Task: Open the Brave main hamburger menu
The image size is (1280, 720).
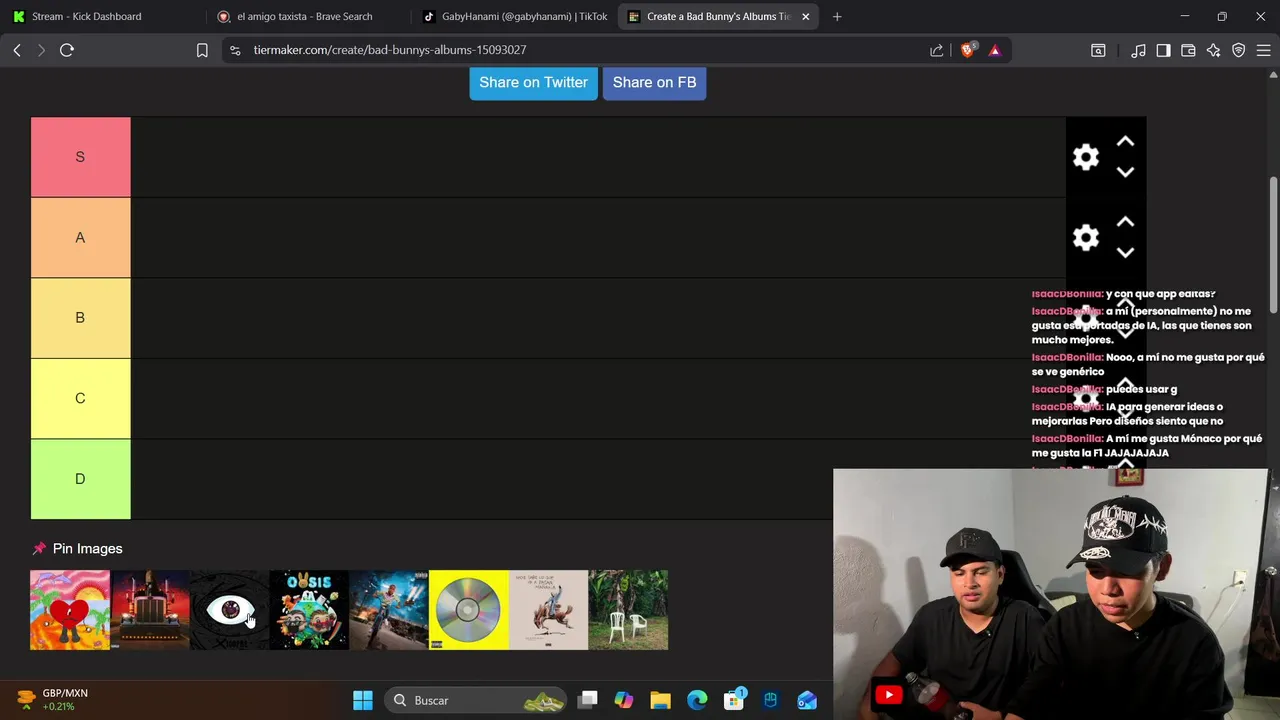Action: tap(1263, 50)
